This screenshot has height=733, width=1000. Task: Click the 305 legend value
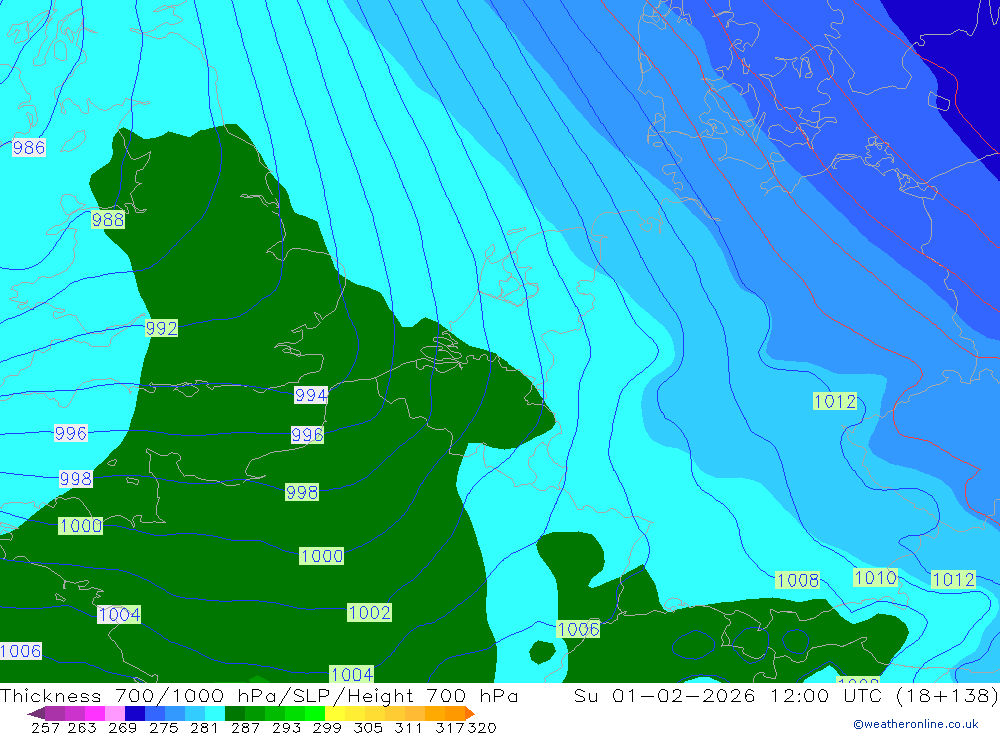[x=367, y=727]
